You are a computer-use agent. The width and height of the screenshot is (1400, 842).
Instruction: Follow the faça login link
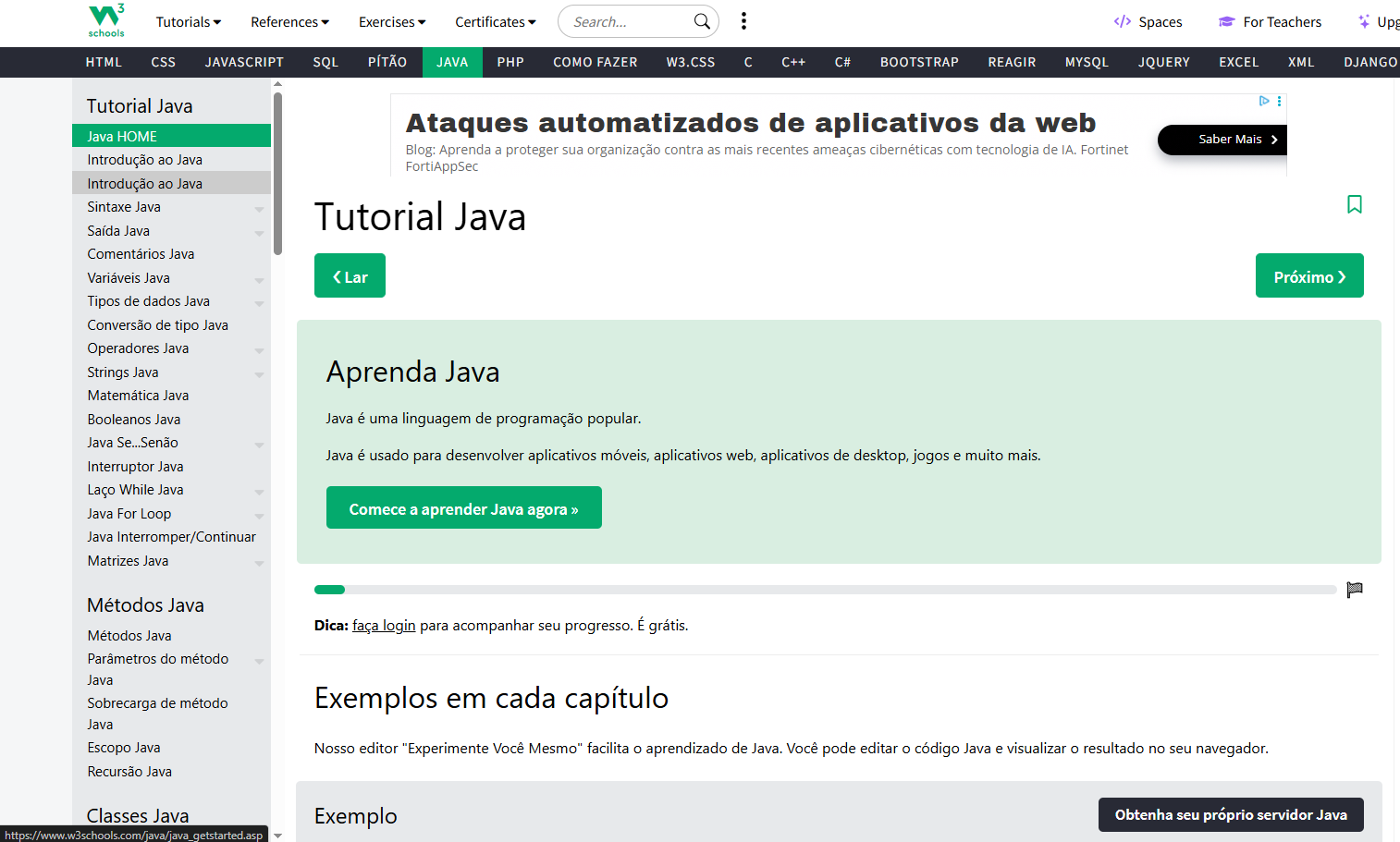384,626
